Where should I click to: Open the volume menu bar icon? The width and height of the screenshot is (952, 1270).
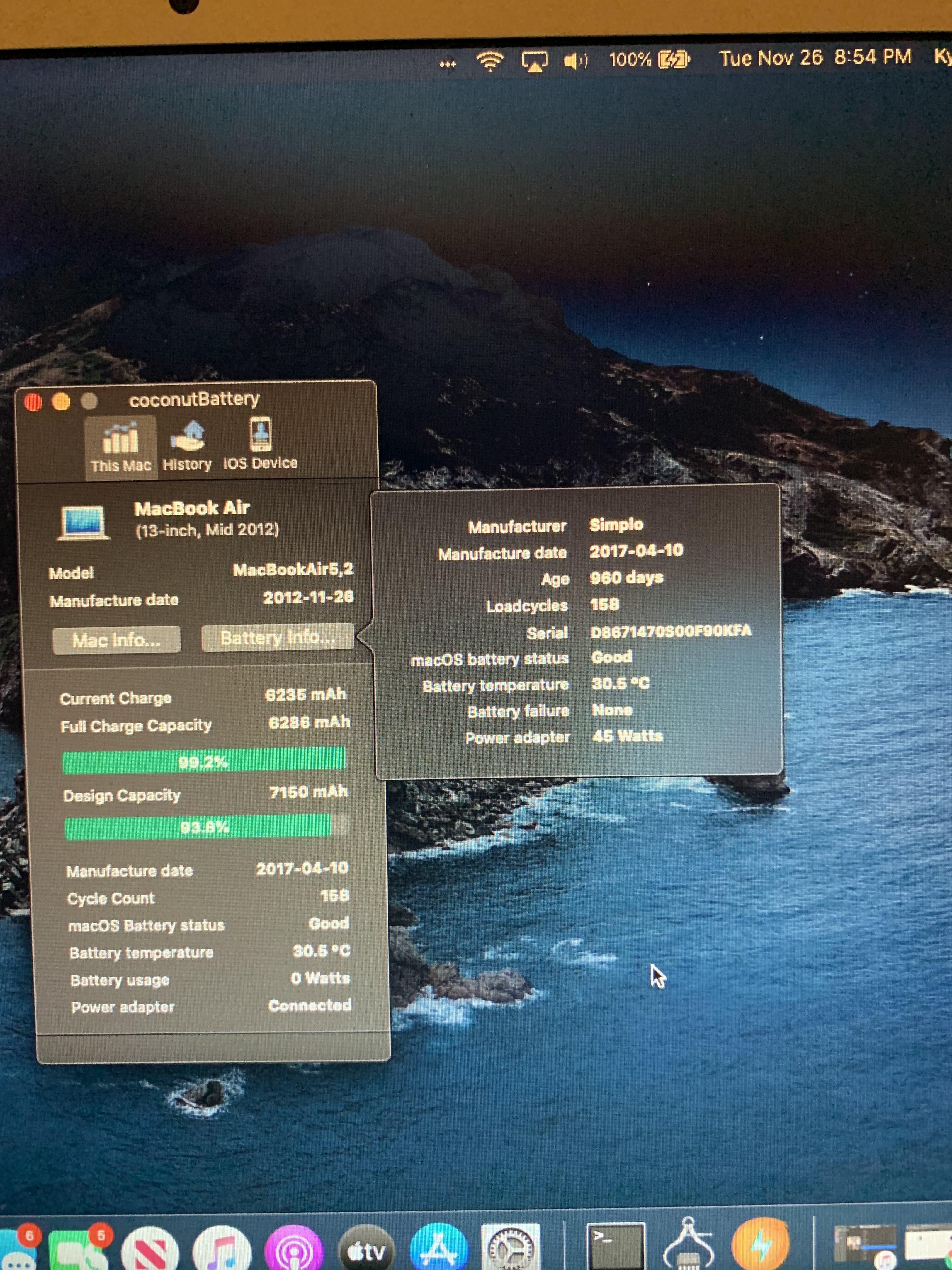575,60
